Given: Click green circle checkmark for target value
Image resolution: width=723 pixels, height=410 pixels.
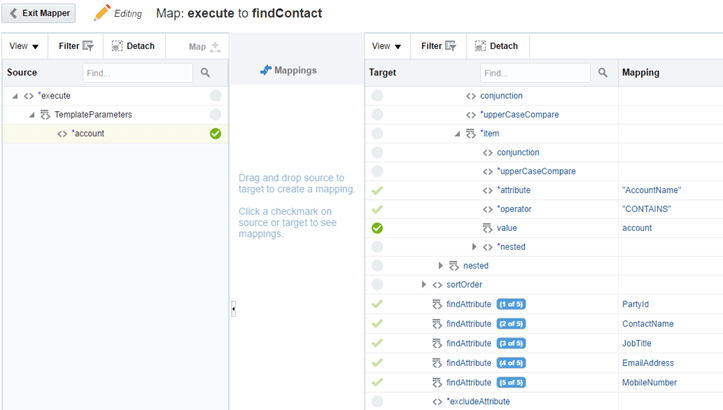Looking at the screenshot, I should pos(377,228).
